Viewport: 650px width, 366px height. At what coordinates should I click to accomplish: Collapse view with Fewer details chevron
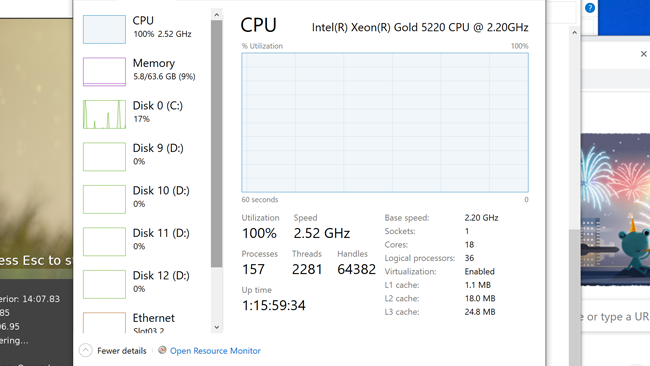85,350
